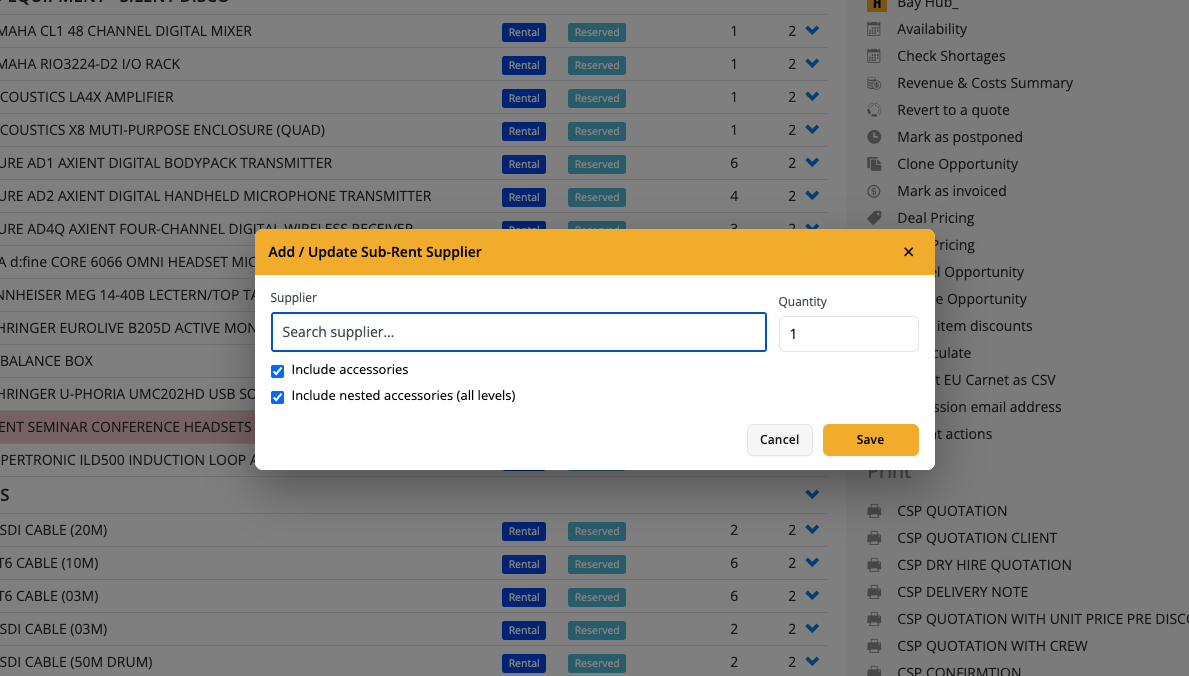Click Rental badge on LA4X Amplifier row

524,99
